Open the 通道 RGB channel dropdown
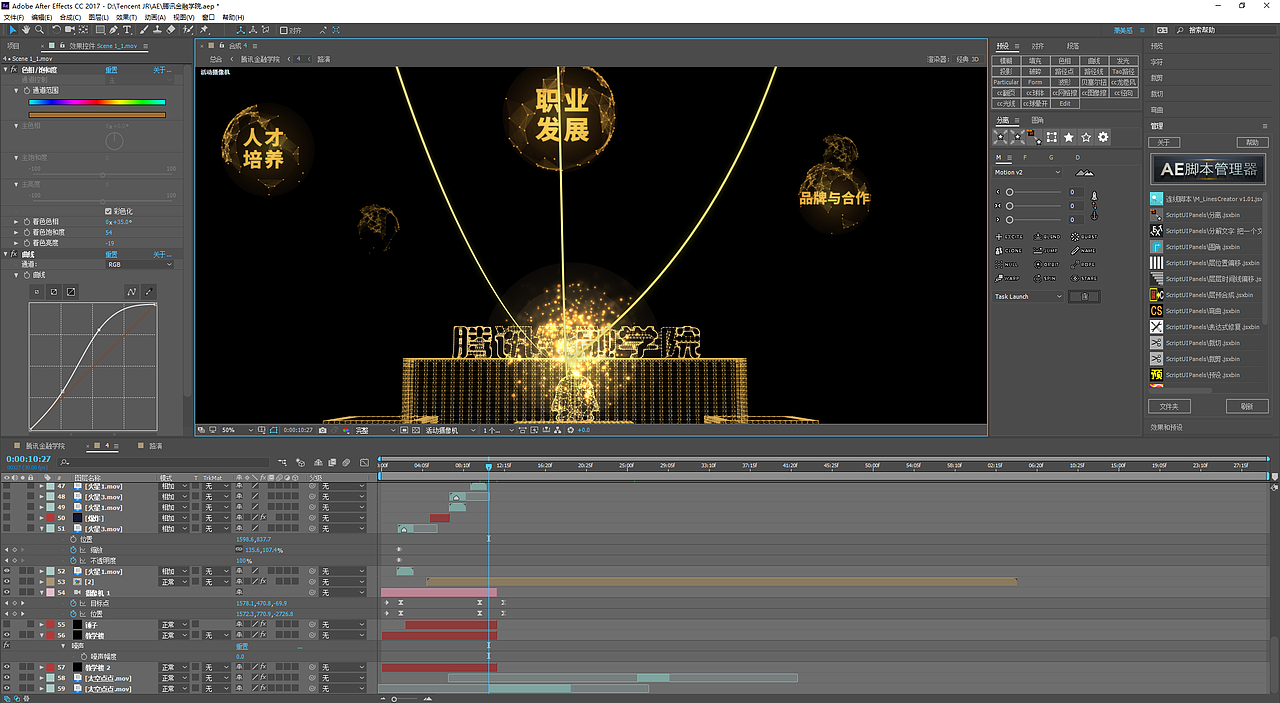Image resolution: width=1280 pixels, height=703 pixels. tap(139, 264)
